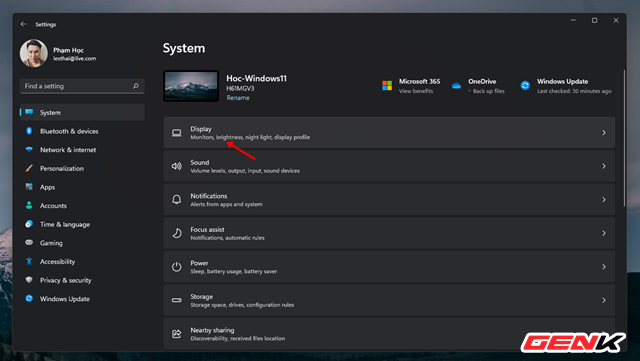
Task: Click the lexthai@live.com account email
Action: [x=74, y=58]
